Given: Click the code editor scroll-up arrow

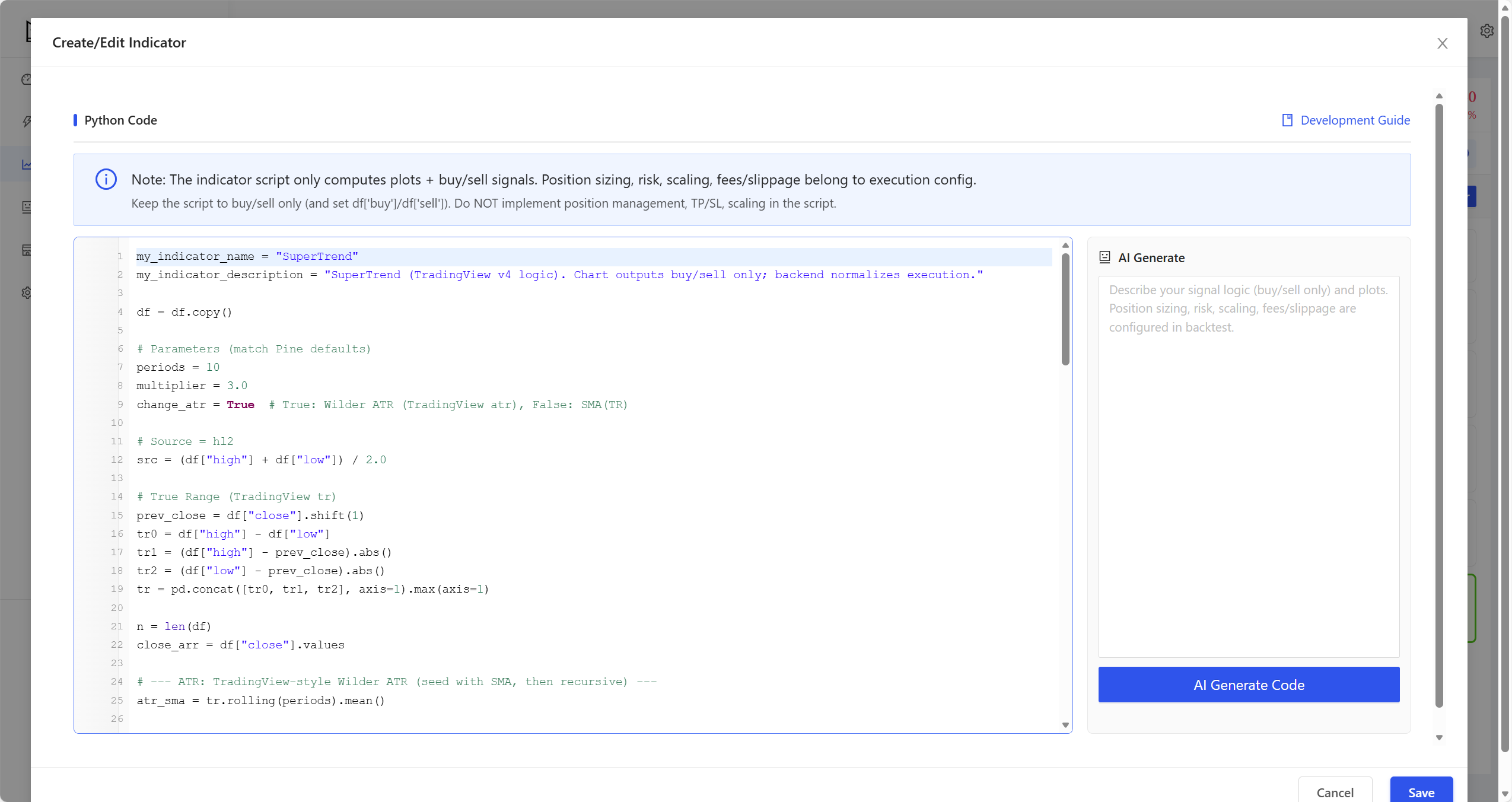Looking at the screenshot, I should [x=1065, y=245].
